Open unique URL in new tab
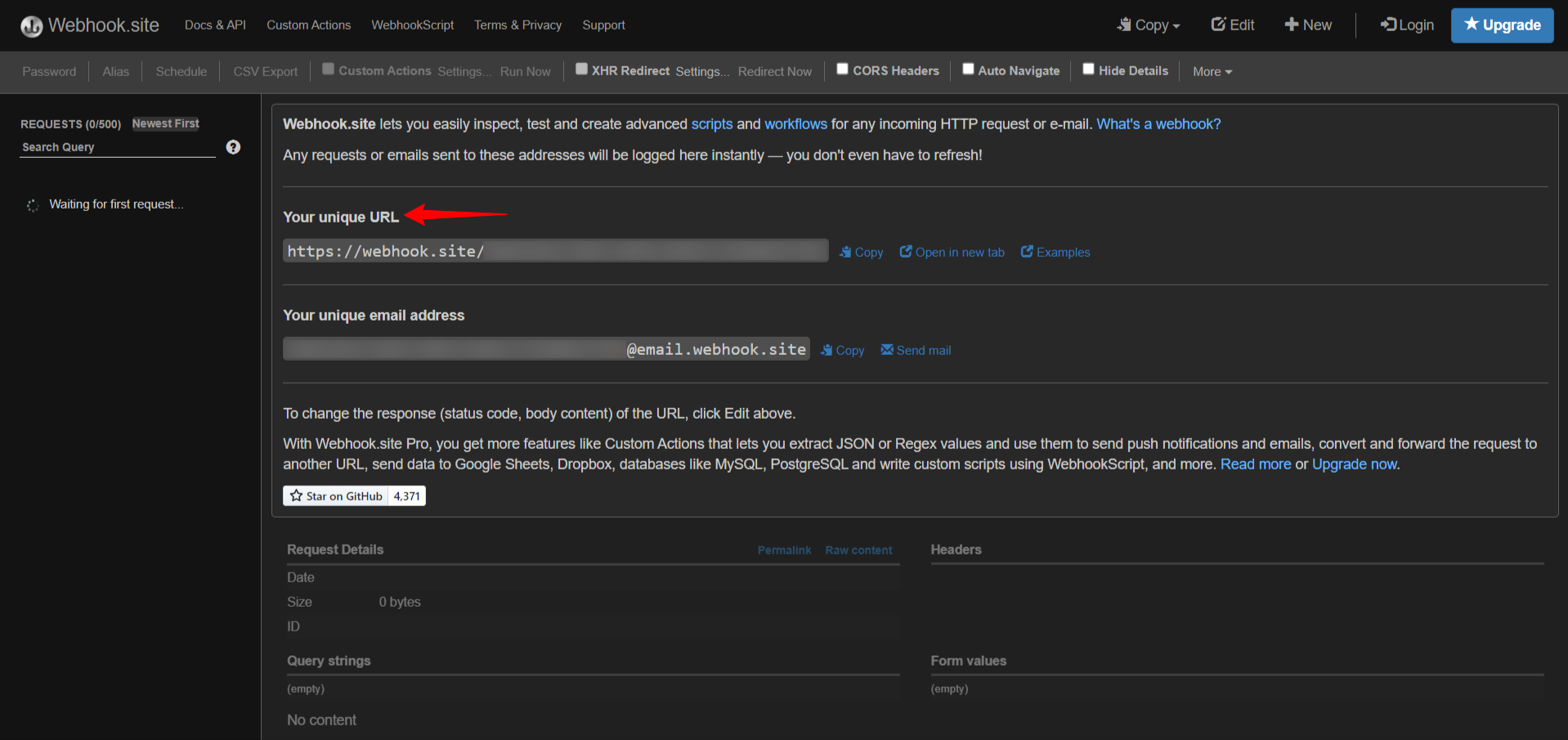The width and height of the screenshot is (1568, 740). pos(952,252)
